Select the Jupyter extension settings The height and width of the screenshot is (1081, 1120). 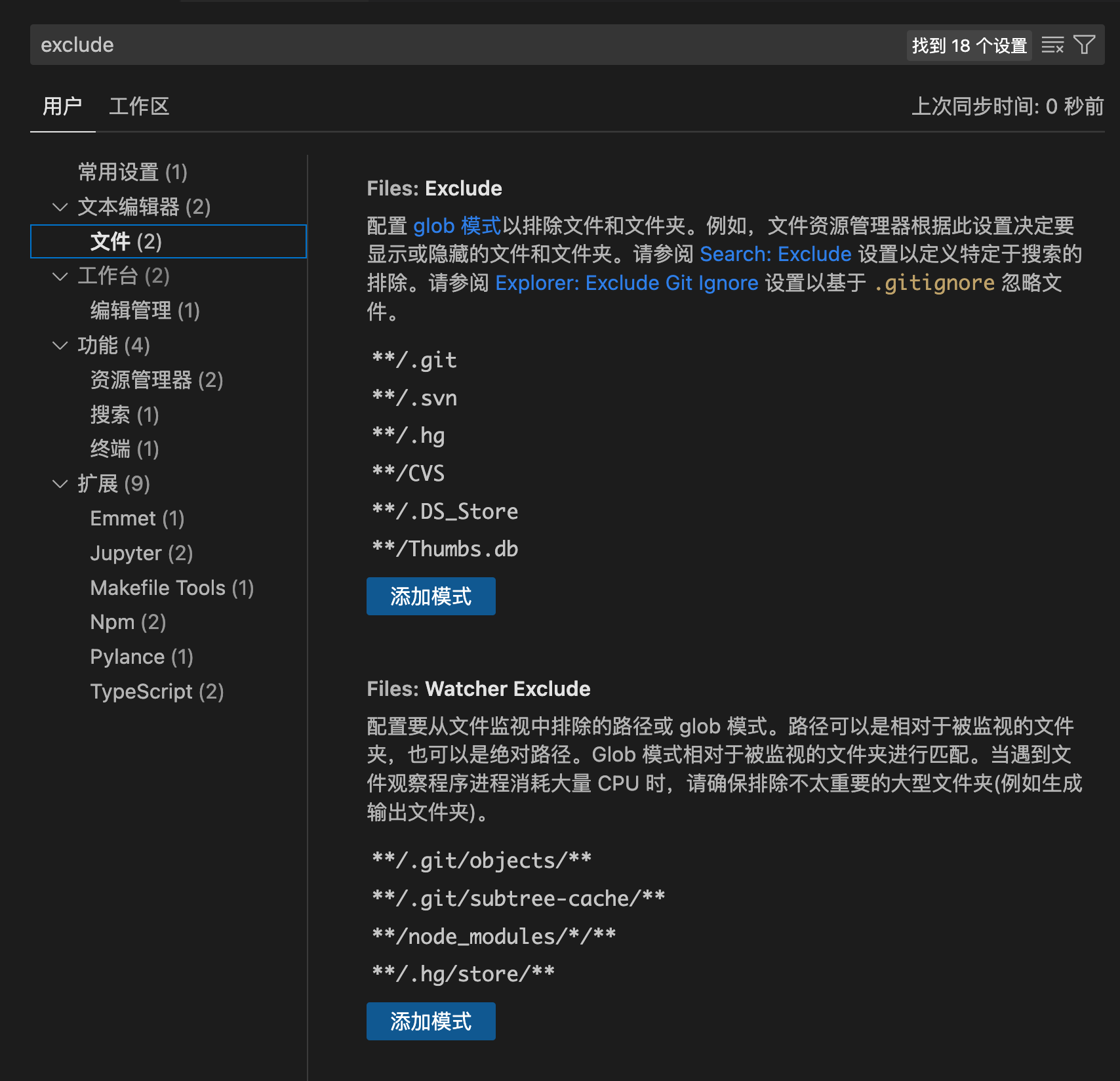pos(141,552)
